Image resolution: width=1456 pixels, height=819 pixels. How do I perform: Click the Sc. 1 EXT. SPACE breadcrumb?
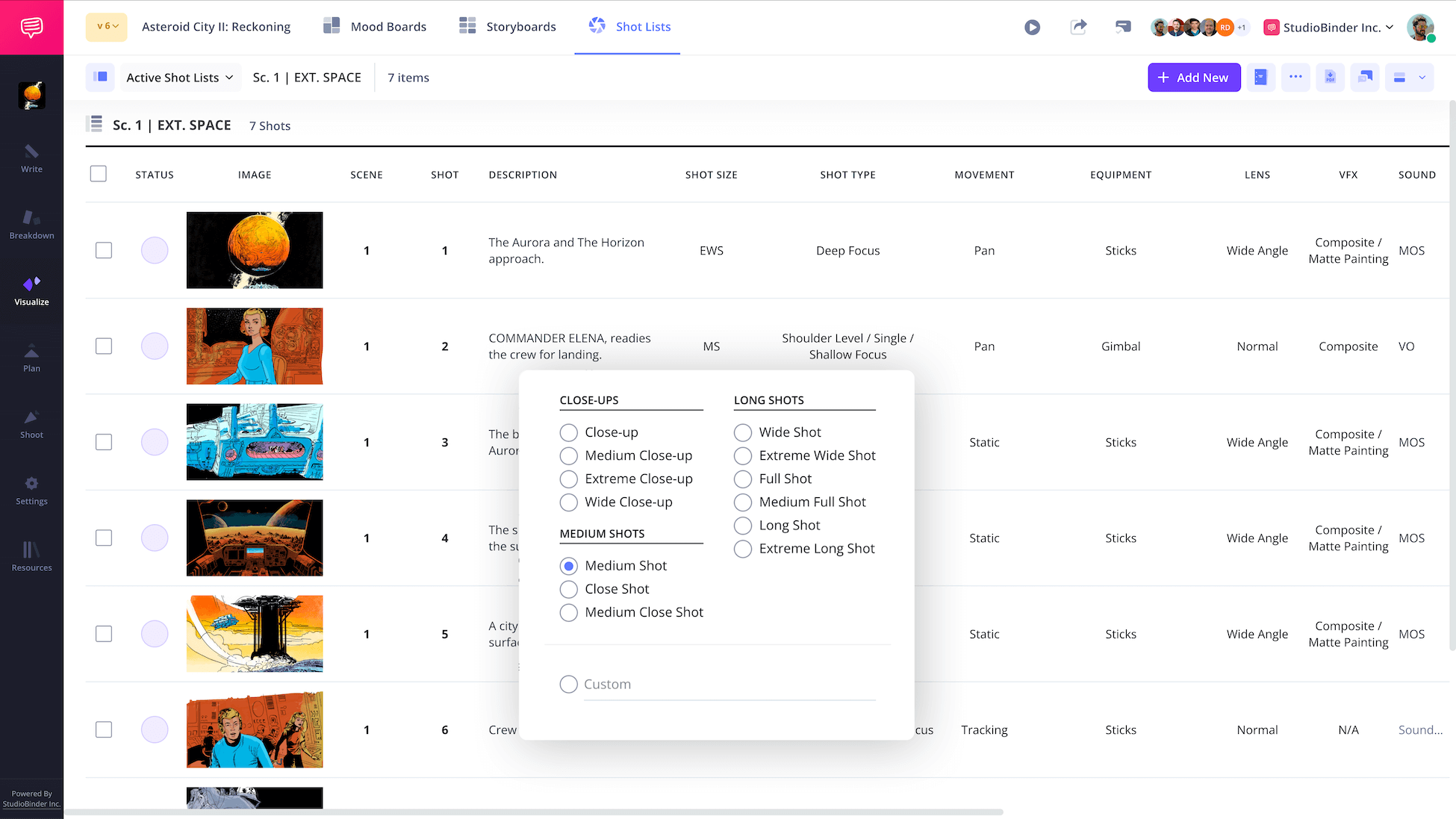tap(307, 78)
